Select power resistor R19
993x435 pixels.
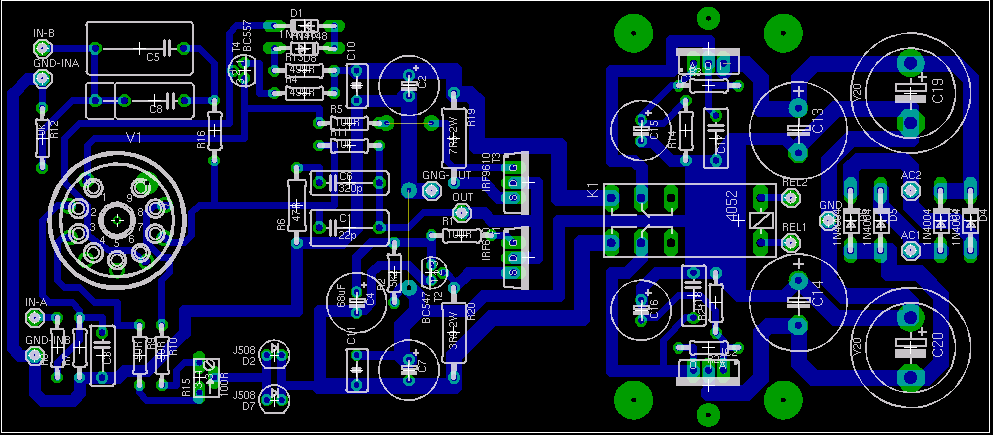(x=454, y=137)
